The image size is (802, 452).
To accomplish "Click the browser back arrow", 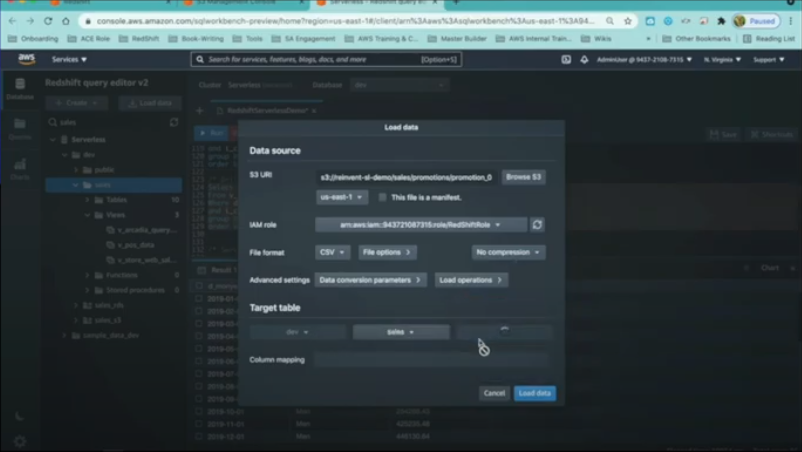I will click(13, 21).
